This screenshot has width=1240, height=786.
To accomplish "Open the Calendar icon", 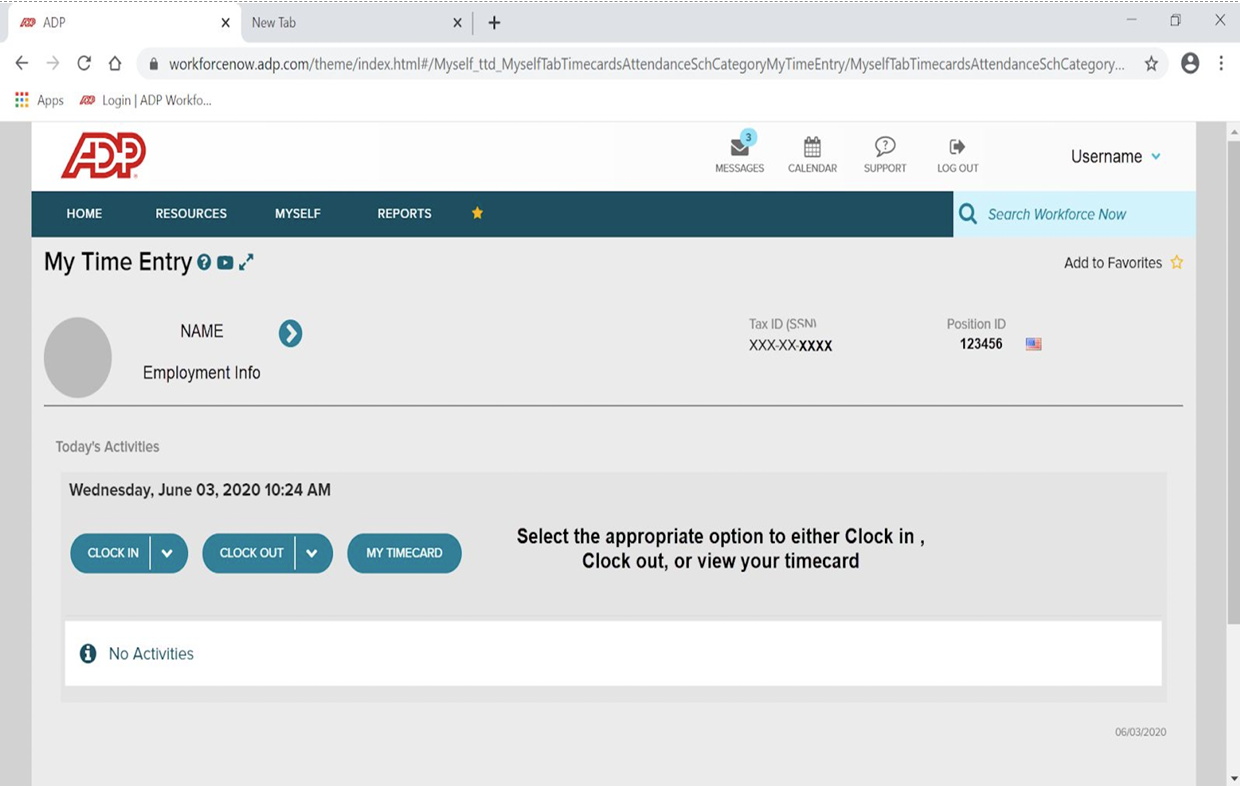I will click(812, 147).
